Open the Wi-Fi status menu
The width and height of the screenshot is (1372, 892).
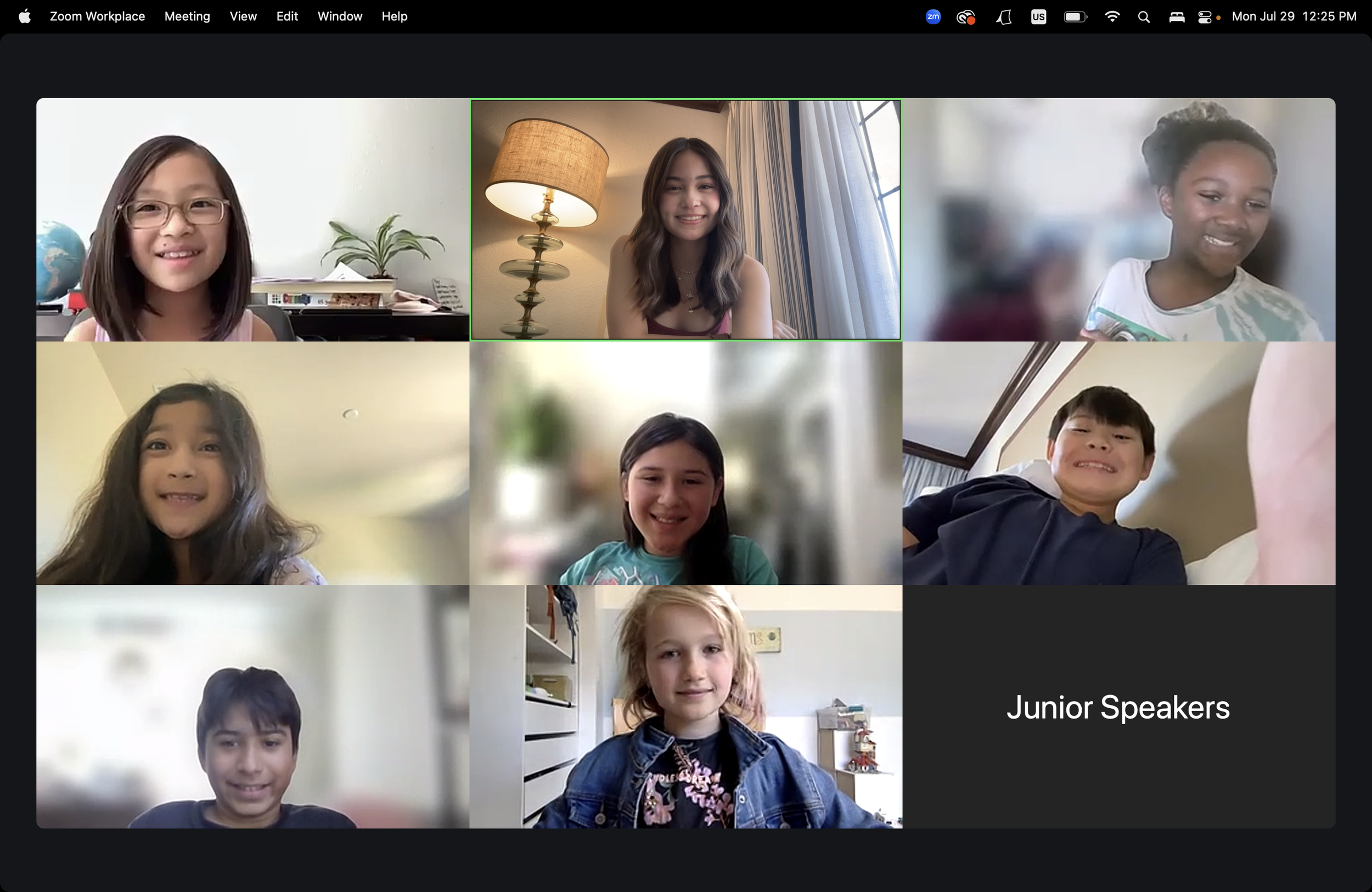1112,16
